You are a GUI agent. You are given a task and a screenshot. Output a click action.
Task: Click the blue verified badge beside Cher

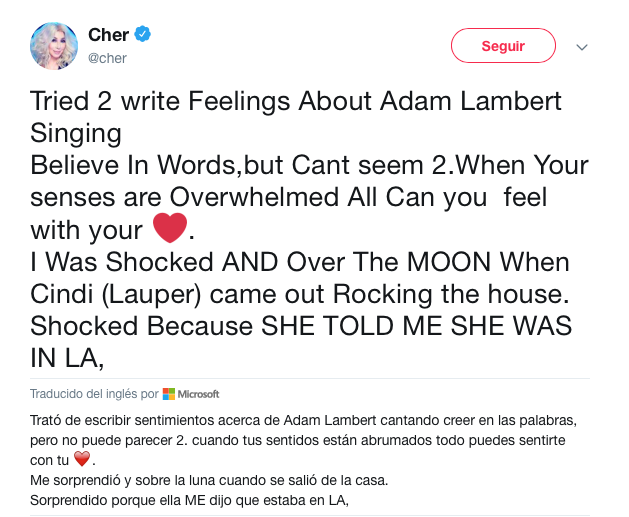point(142,34)
